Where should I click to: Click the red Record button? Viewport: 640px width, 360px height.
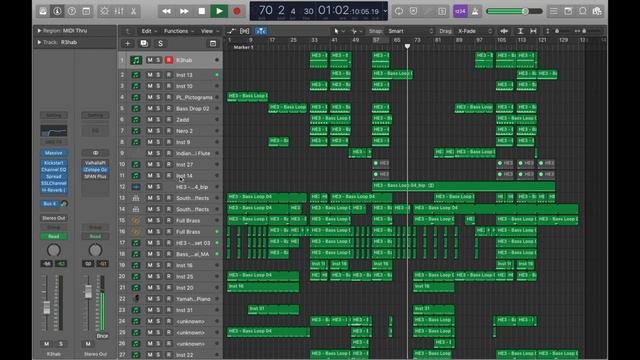(x=237, y=11)
